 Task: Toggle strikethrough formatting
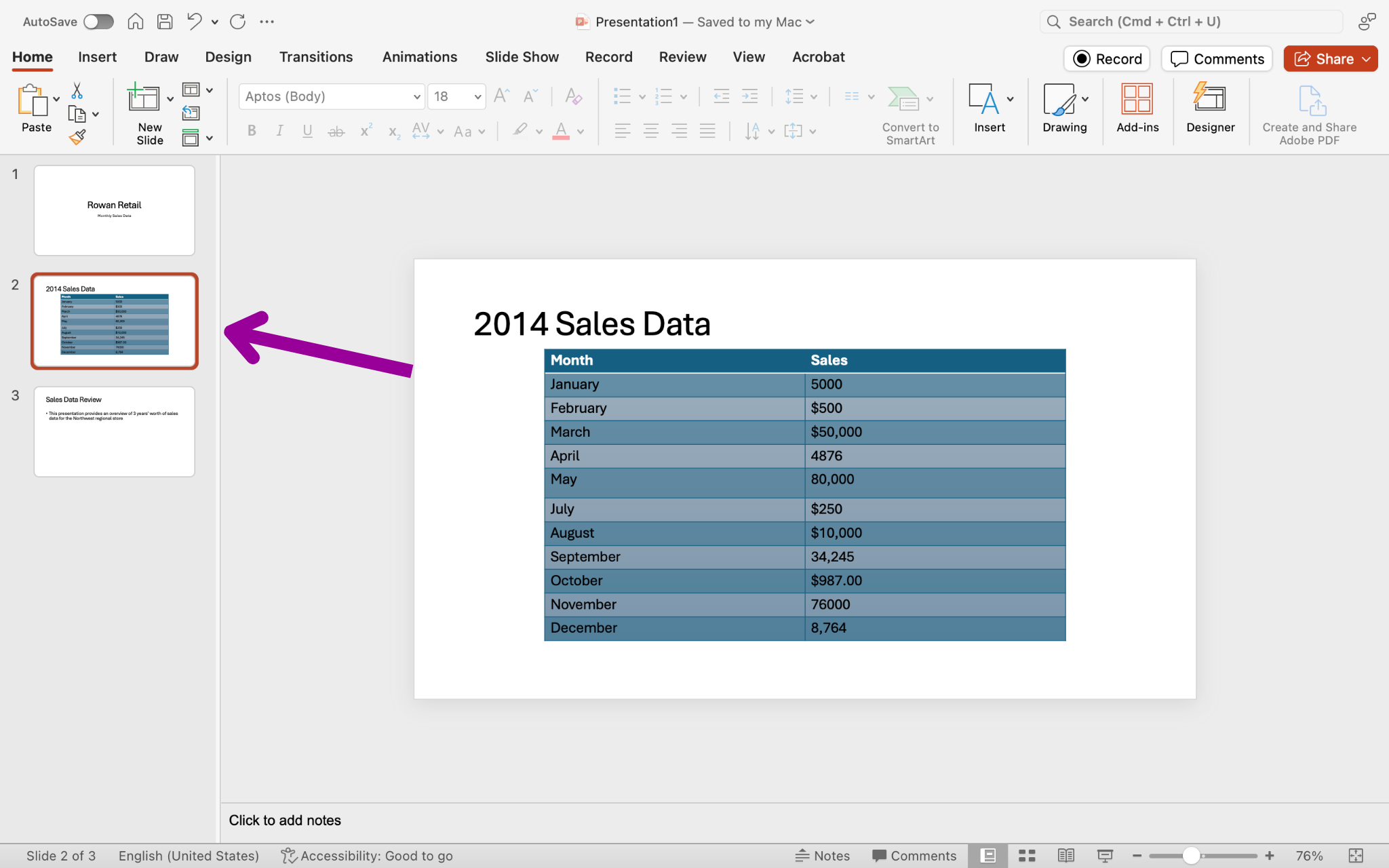coord(336,131)
